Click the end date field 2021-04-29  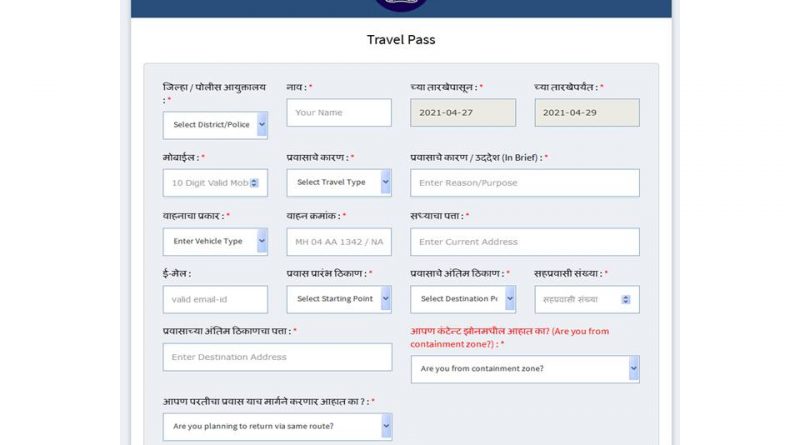(x=587, y=113)
